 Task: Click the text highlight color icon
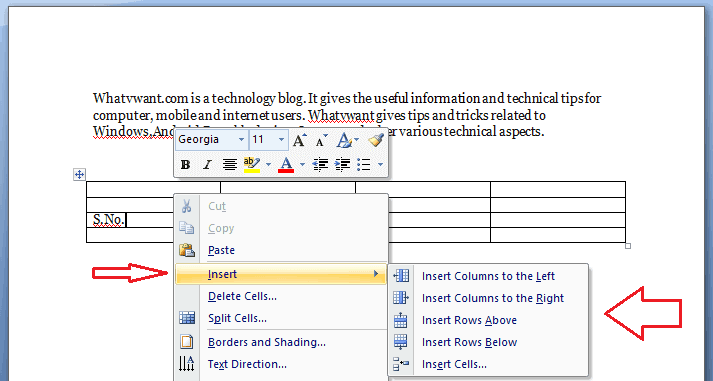tap(252, 164)
